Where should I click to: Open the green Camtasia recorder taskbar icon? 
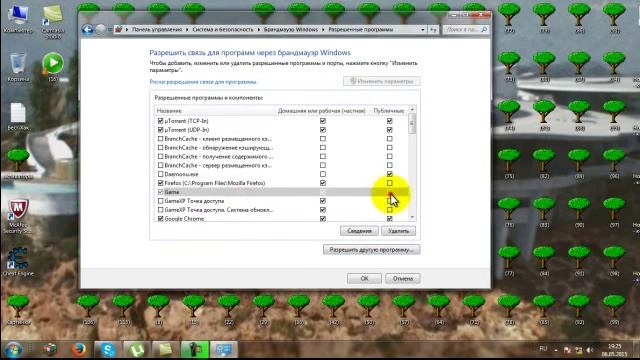pos(195,350)
